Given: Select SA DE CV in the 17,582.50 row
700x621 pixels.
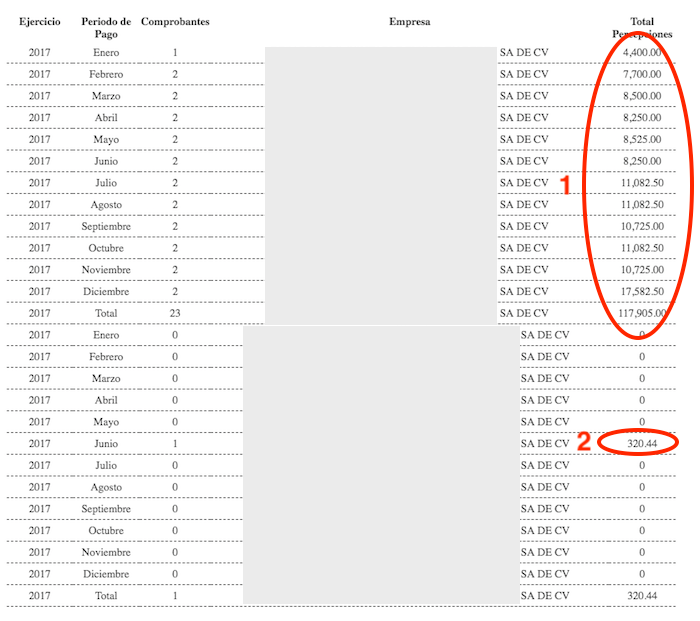Looking at the screenshot, I should tap(524, 292).
